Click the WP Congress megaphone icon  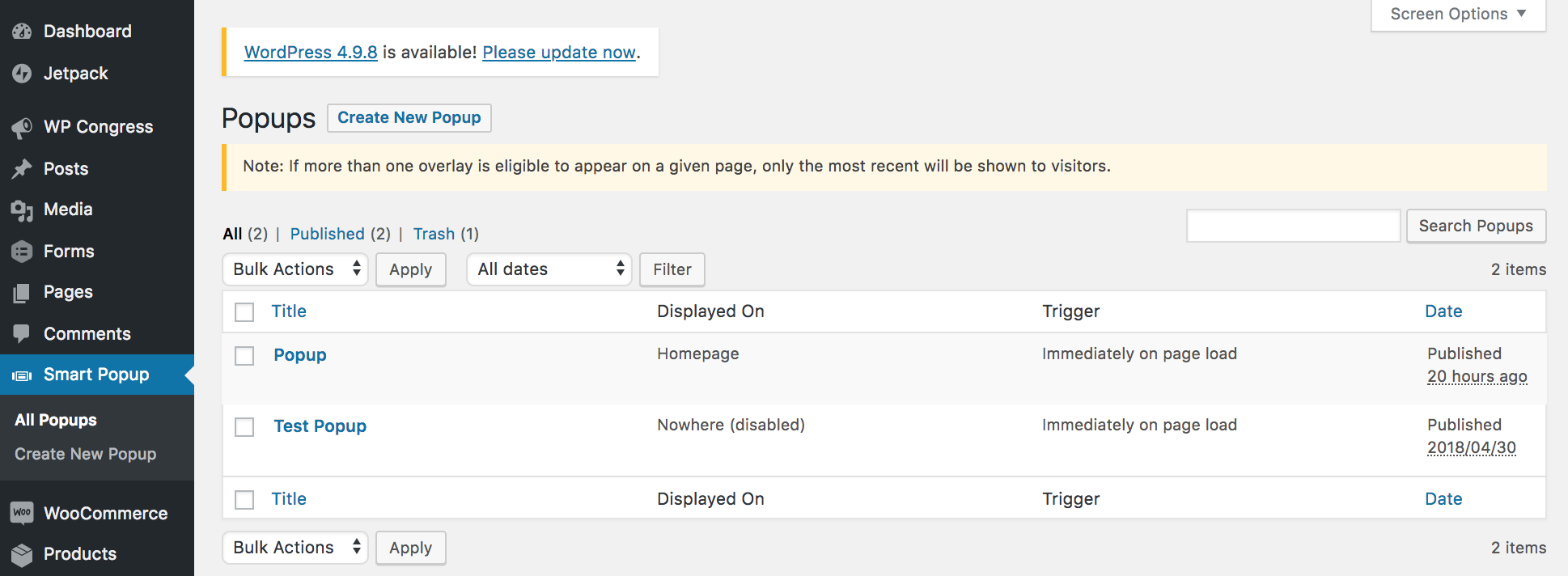[x=22, y=127]
